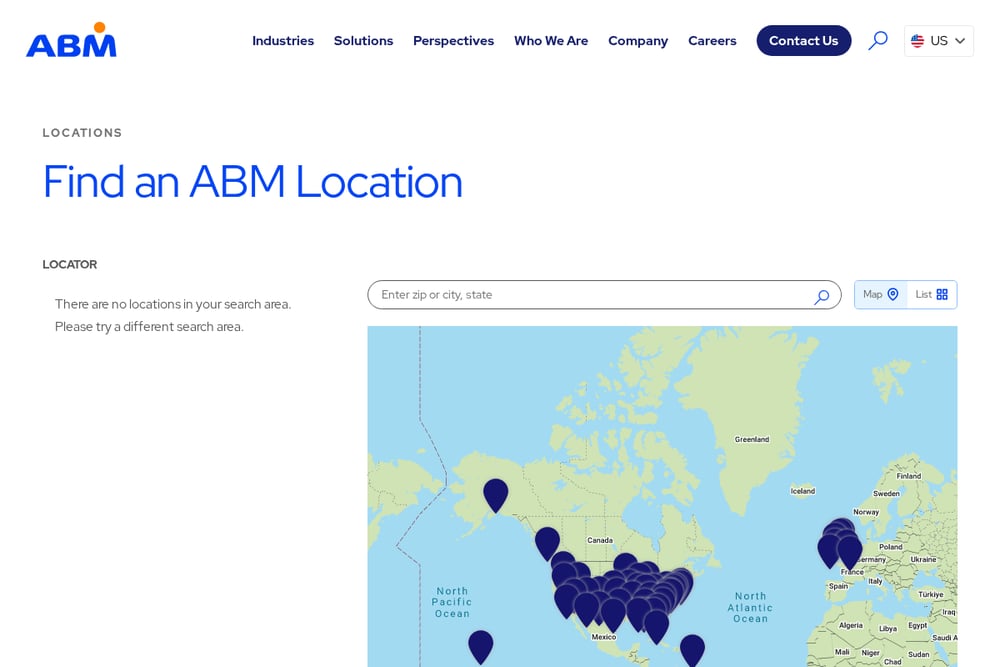Click the Contact Us button

[x=804, y=41]
